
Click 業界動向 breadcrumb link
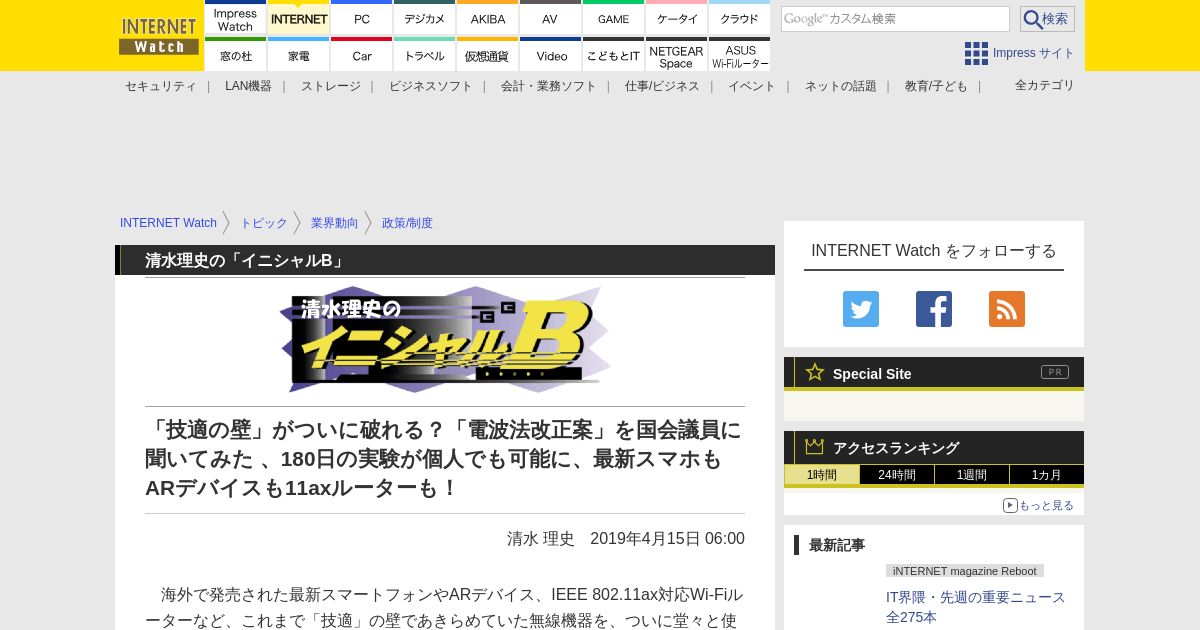tap(334, 223)
